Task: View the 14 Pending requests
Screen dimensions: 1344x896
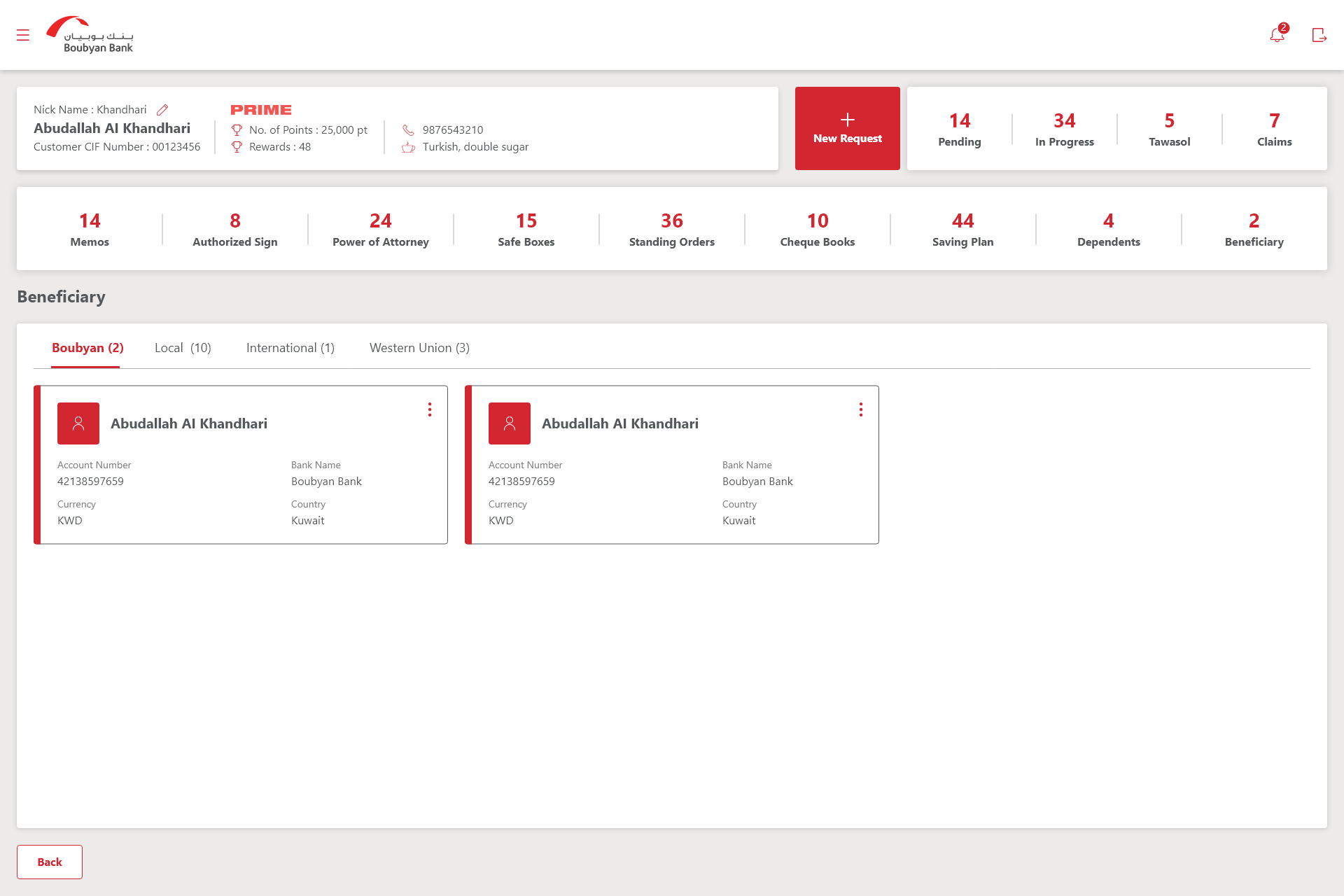Action: 960,129
